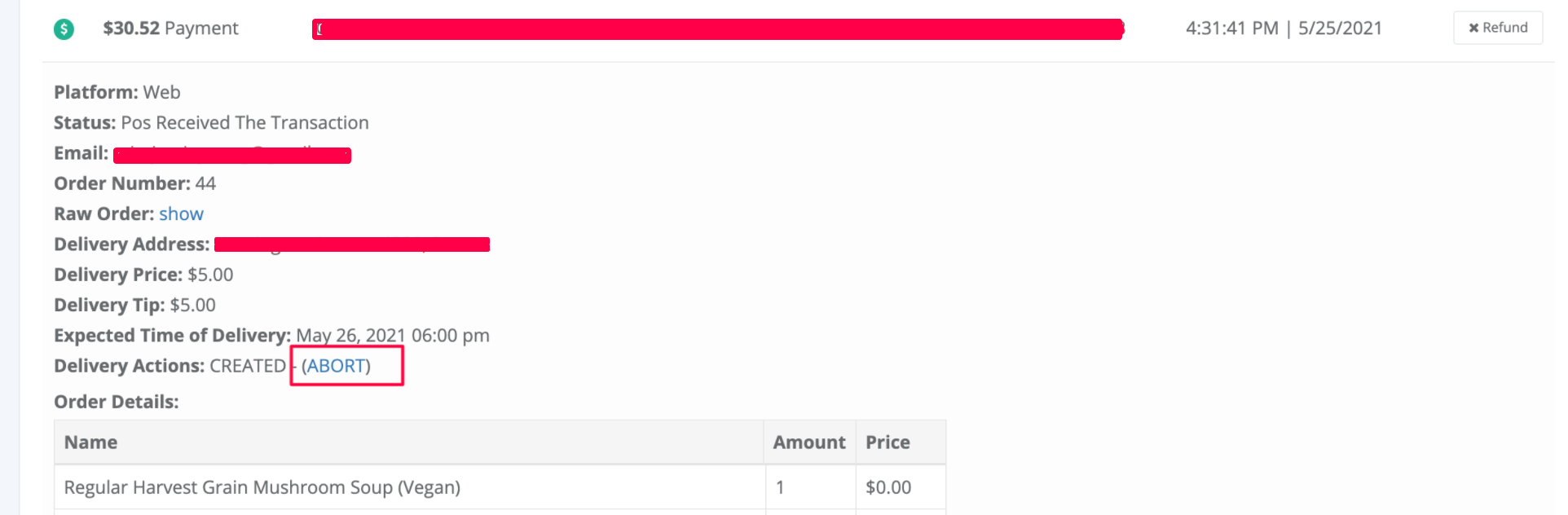Click the green dollar payment icon
Image resolution: width=1568 pixels, height=515 pixels.
click(x=64, y=29)
